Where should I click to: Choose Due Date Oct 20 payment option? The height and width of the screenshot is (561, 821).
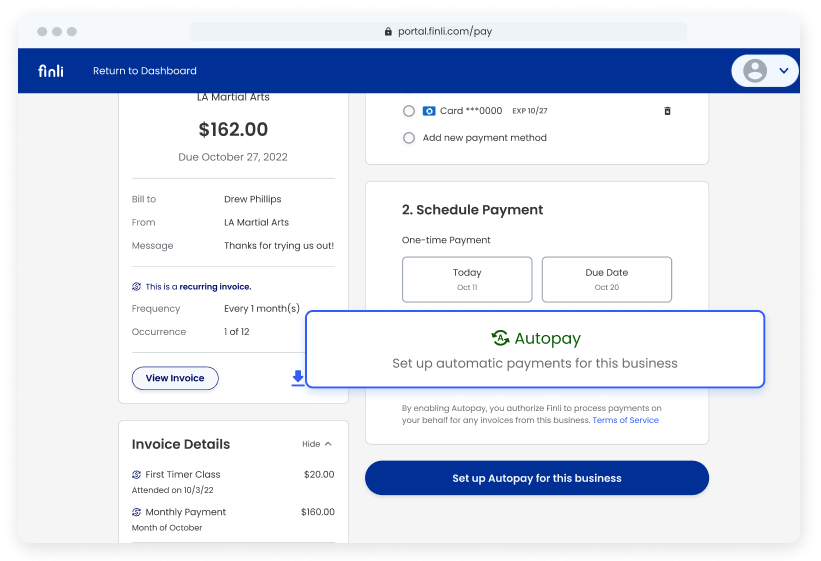click(607, 279)
